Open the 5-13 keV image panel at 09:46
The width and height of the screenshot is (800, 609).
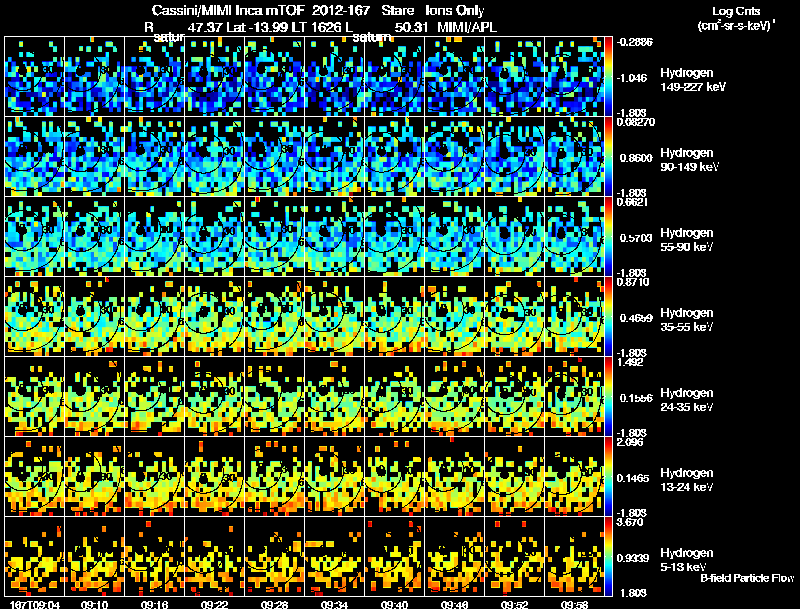pyautogui.click(x=454, y=556)
